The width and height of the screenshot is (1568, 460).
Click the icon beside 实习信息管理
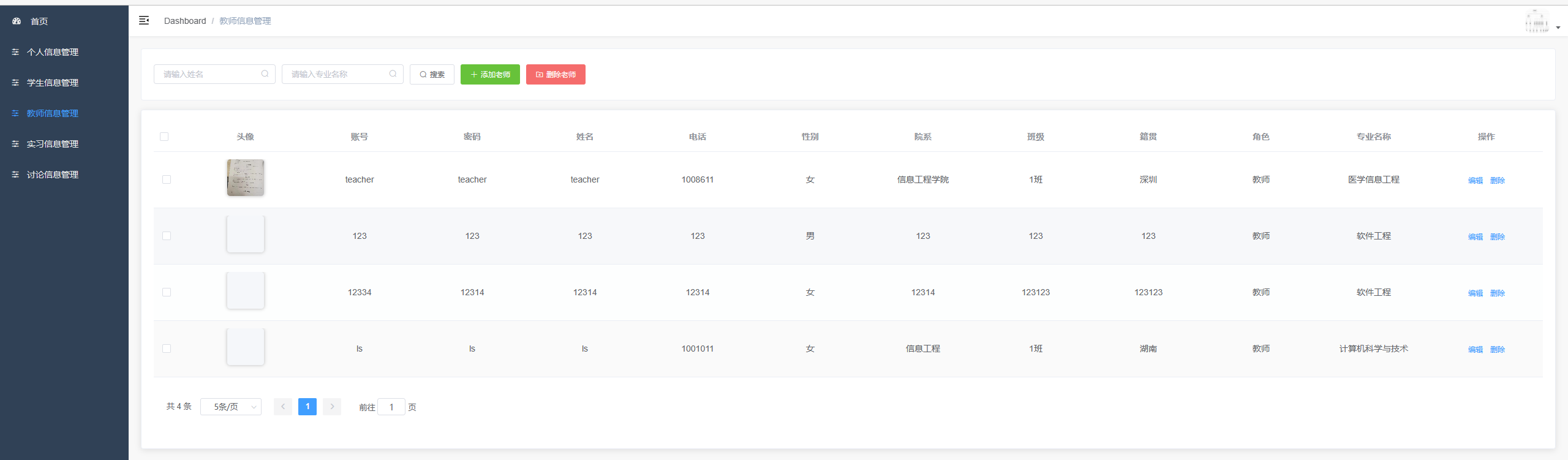click(15, 144)
